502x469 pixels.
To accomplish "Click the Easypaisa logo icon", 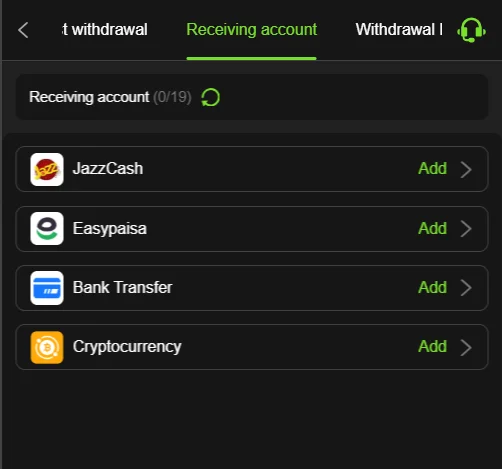I will (47, 229).
